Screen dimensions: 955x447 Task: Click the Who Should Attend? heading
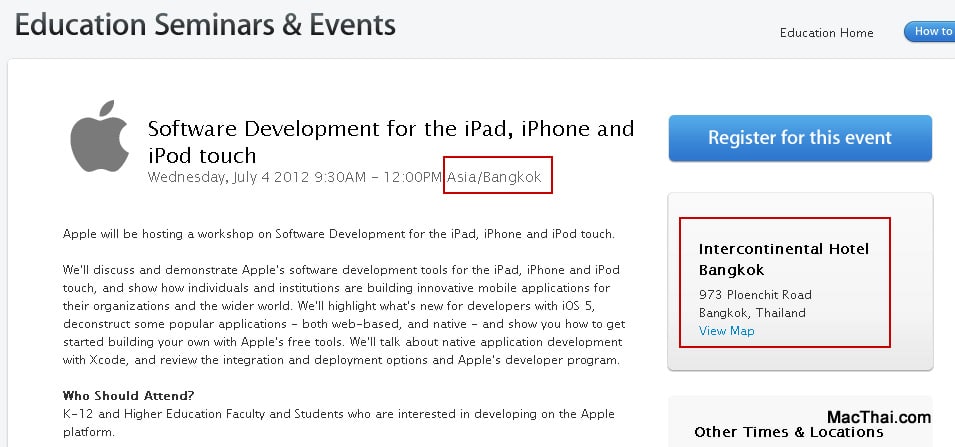129,396
